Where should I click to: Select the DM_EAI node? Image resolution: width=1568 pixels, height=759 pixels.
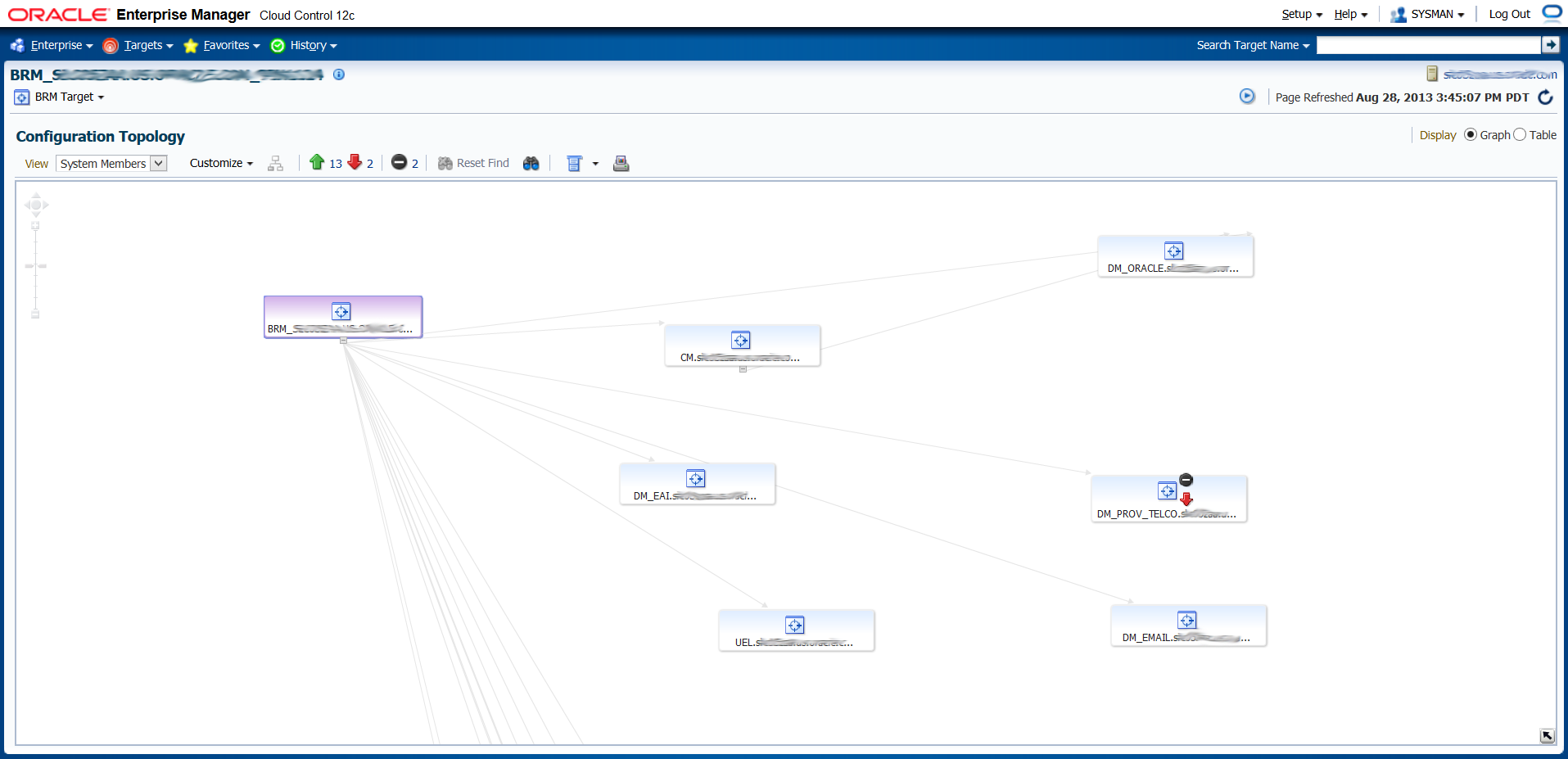[697, 484]
